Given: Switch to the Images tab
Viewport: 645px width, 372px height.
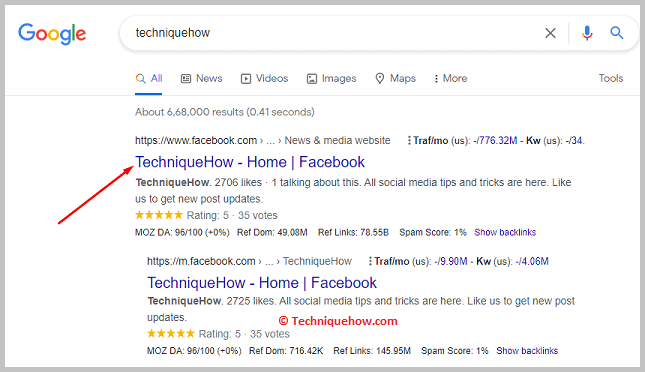Looking at the screenshot, I should (332, 78).
